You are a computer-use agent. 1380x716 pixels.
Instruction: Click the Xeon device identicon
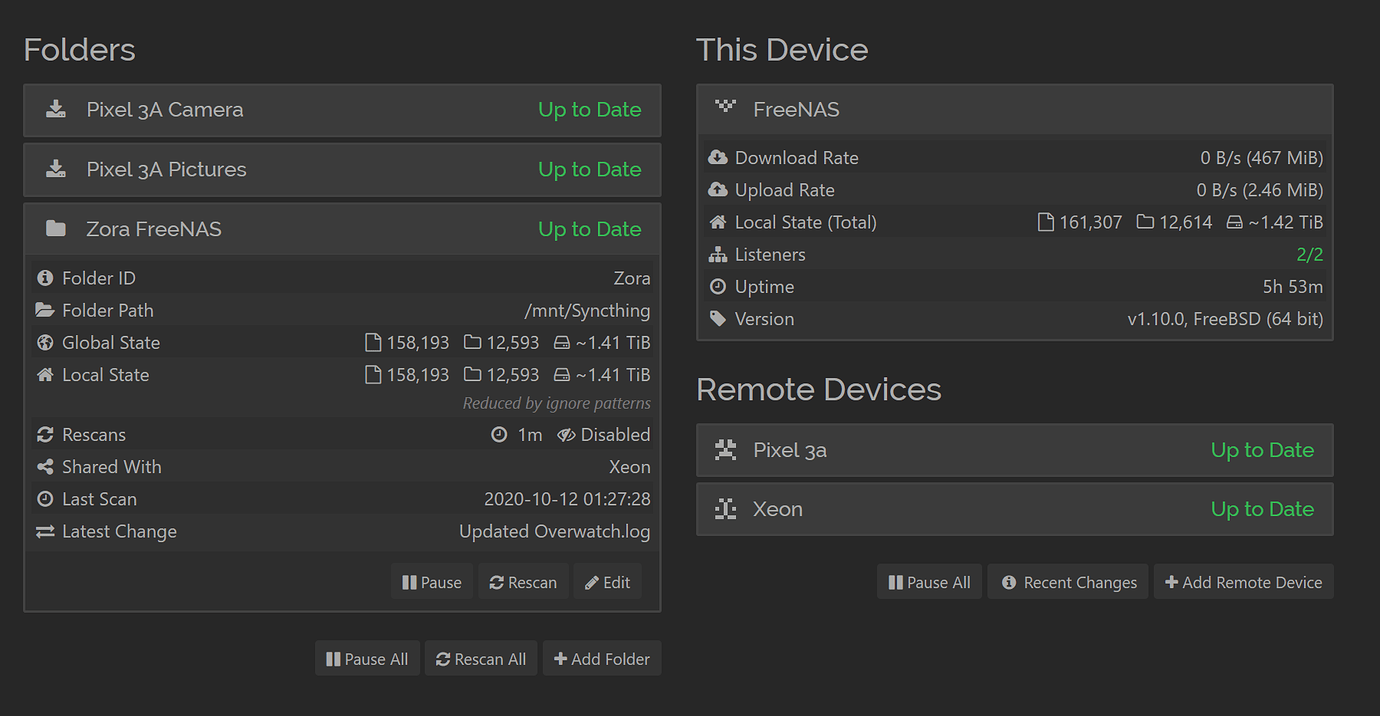coord(725,509)
